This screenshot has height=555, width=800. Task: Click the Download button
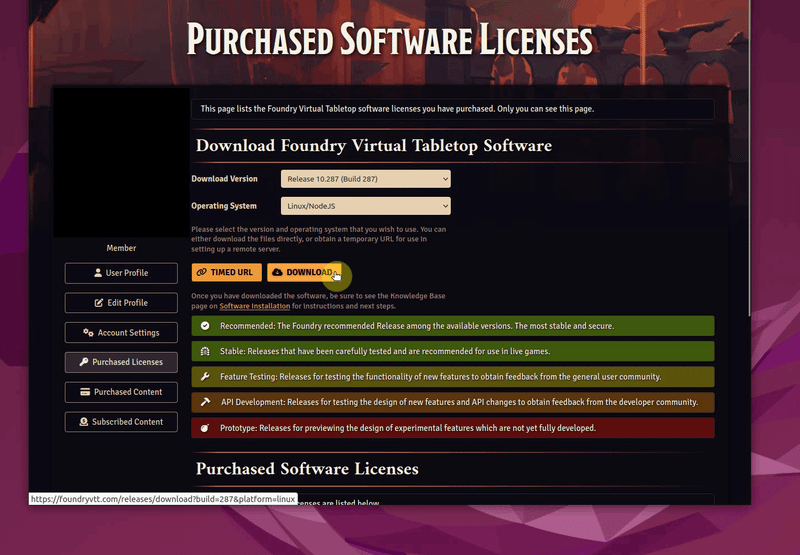pos(304,272)
